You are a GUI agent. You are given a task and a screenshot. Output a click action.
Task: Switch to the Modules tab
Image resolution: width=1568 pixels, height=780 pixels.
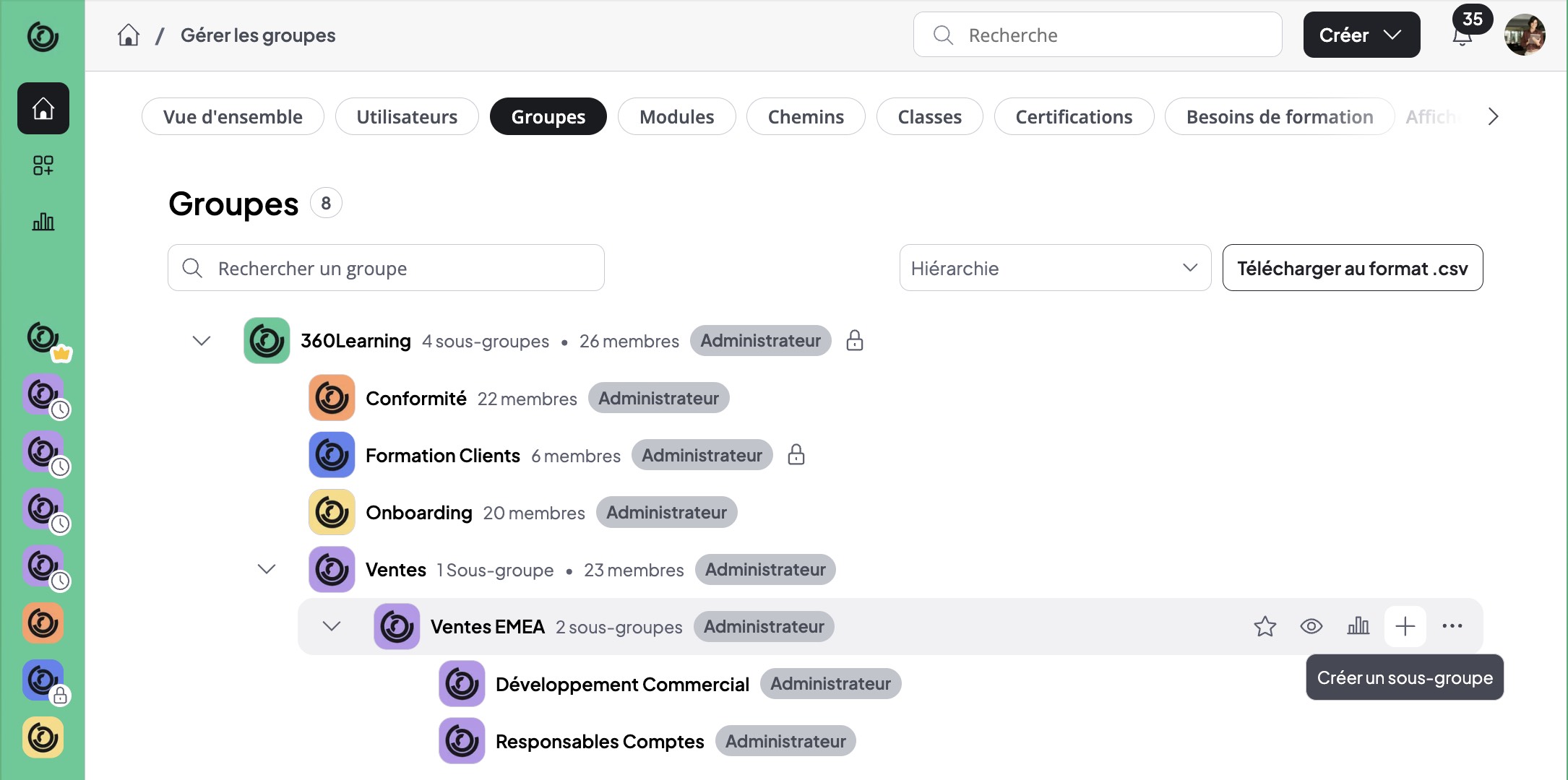click(676, 116)
